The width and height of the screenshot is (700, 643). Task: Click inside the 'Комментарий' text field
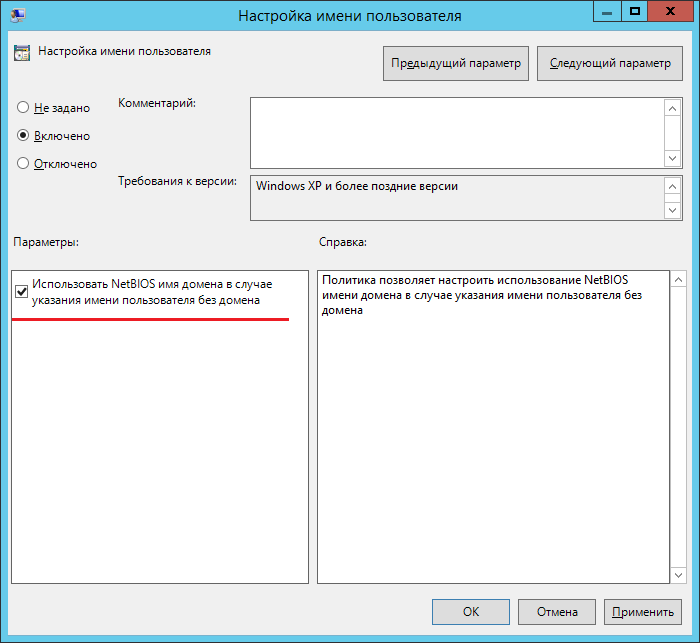point(456,132)
